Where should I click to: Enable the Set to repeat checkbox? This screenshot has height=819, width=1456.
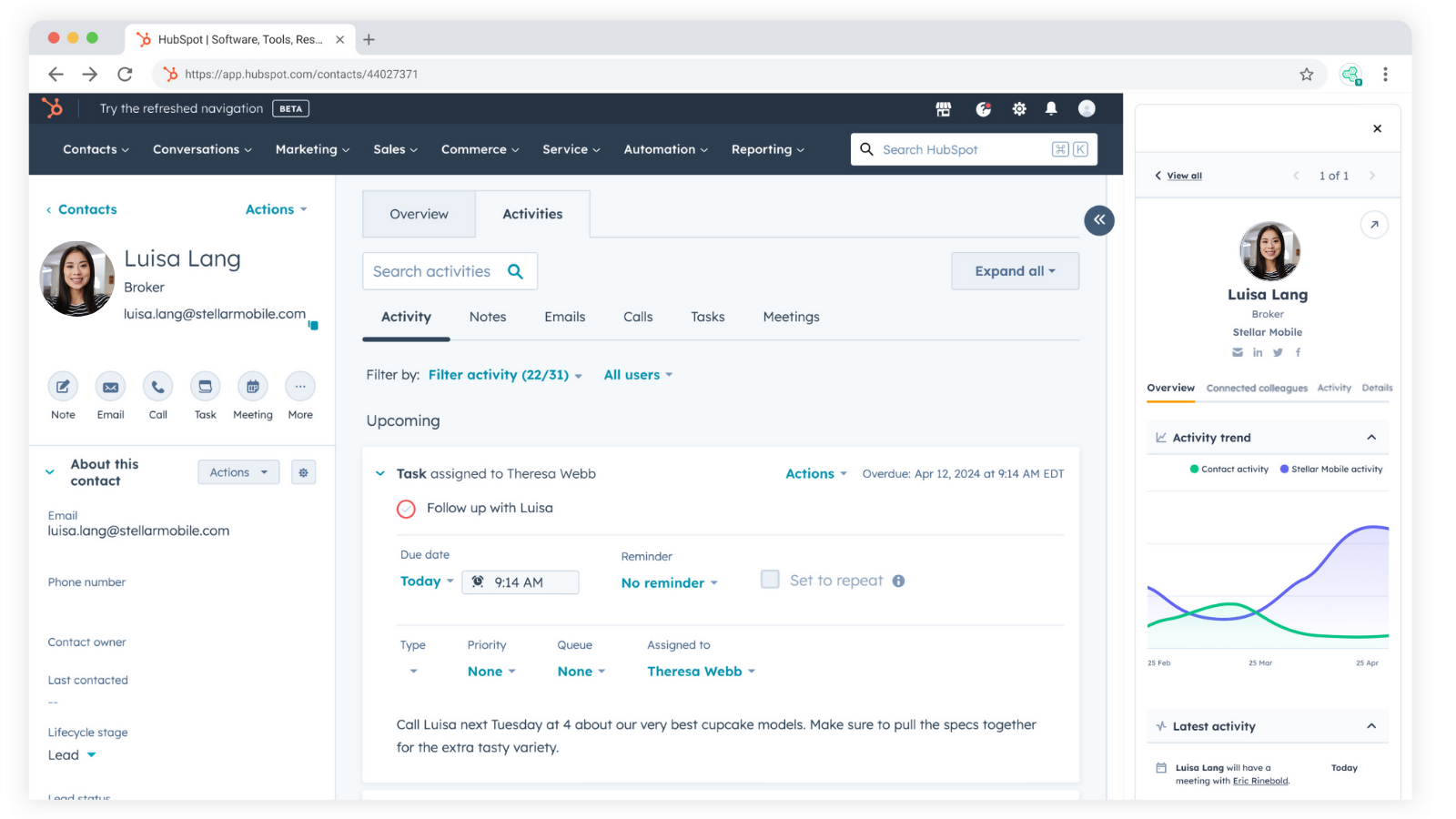pos(770,580)
